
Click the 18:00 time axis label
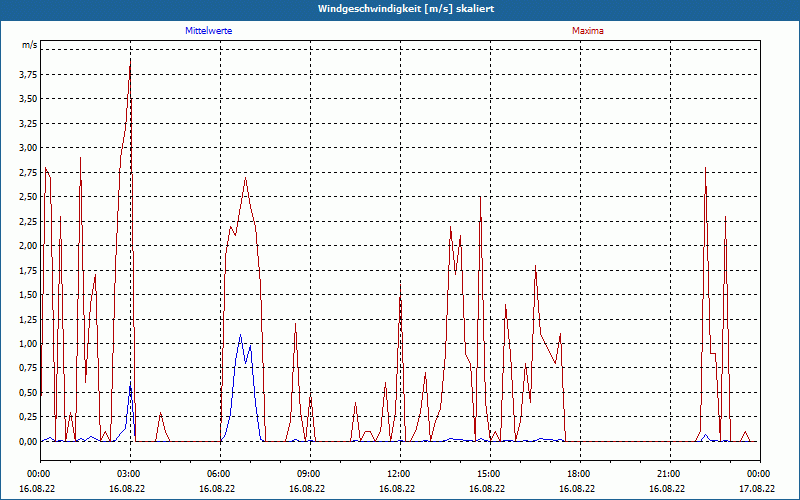click(577, 474)
